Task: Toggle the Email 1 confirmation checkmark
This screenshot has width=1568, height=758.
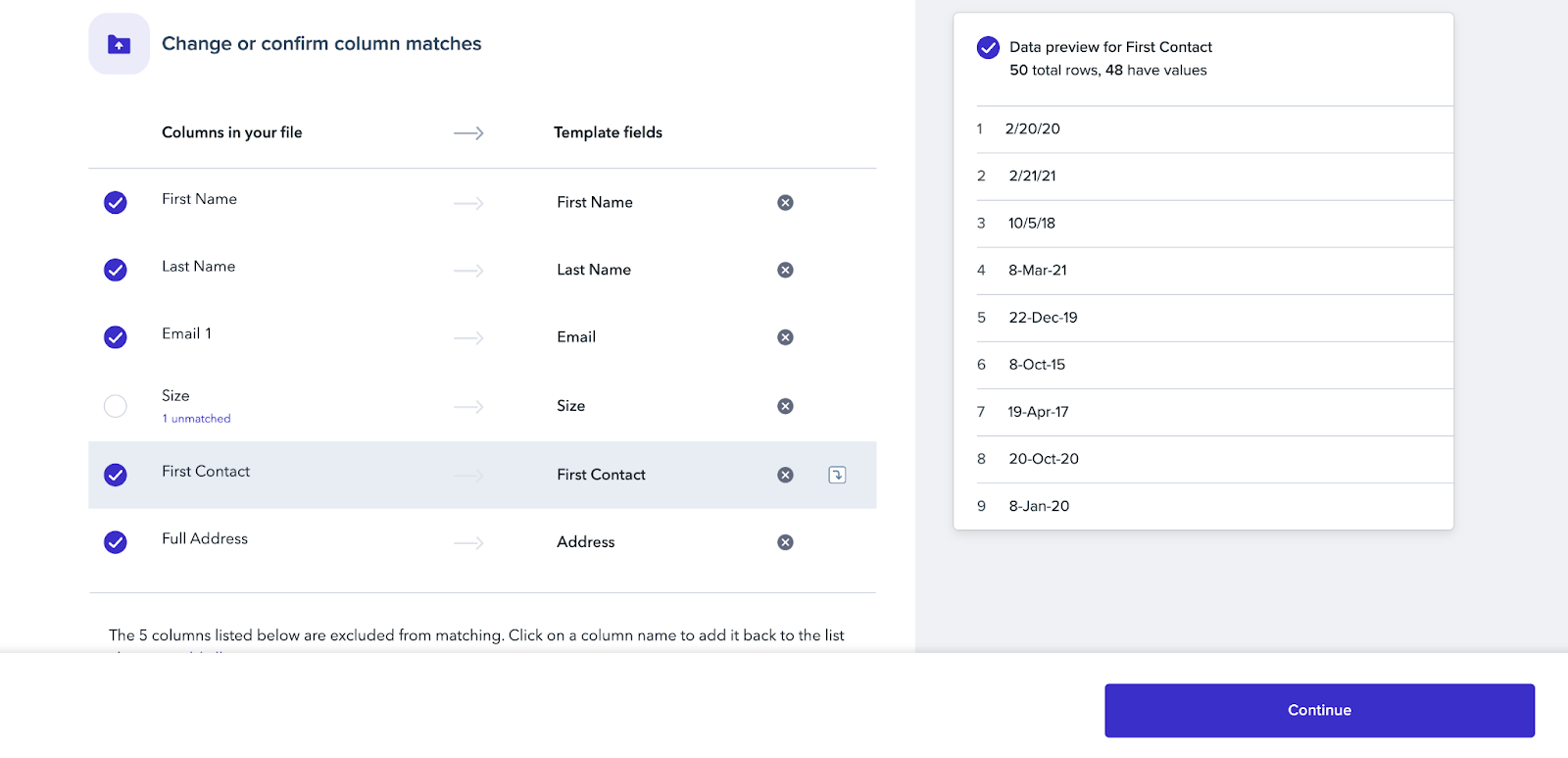Action: (115, 336)
